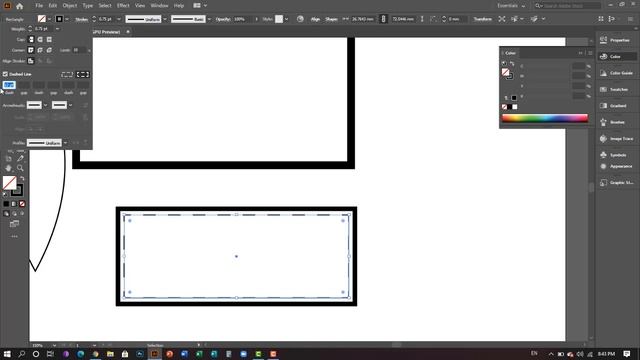Open the Image Trace panel icon
Image resolution: width=640 pixels, height=360 pixels.
603,138
